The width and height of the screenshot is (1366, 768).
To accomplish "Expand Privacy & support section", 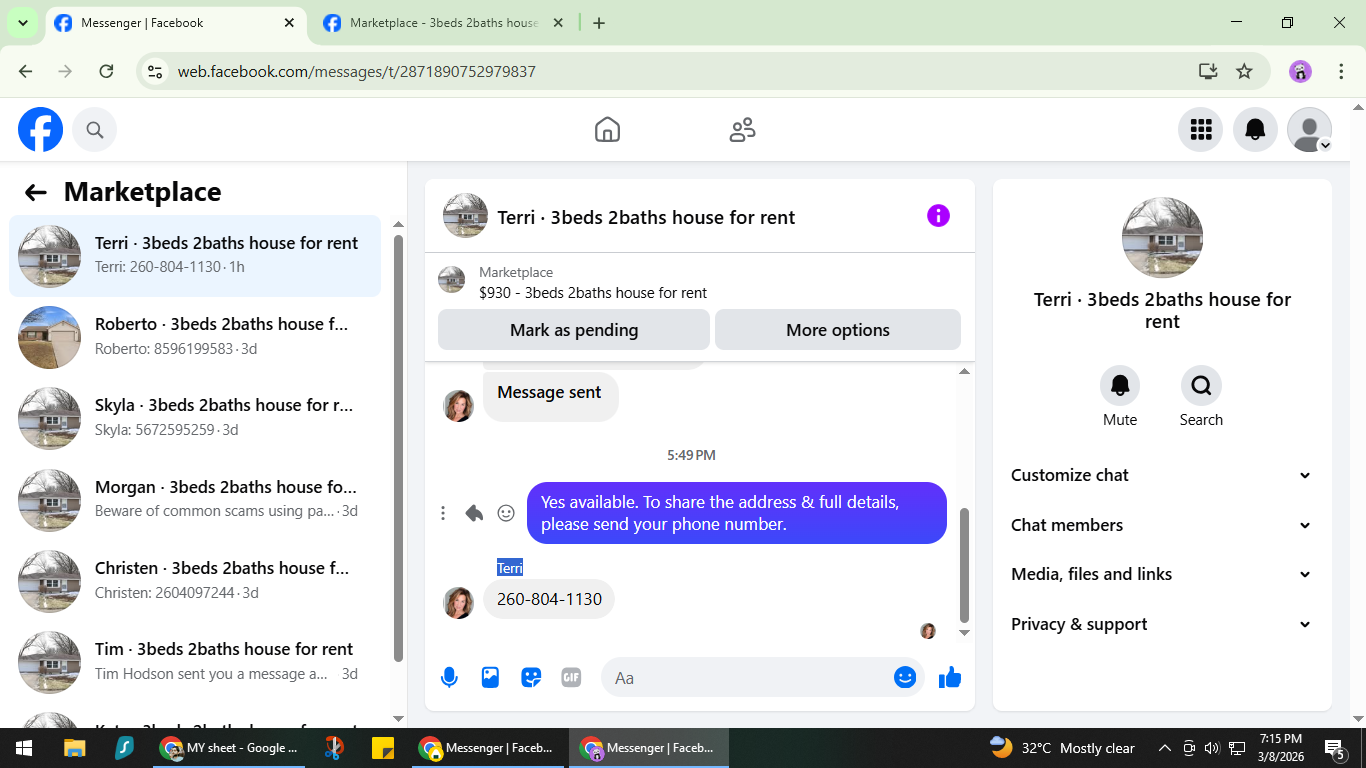I will (x=1161, y=624).
